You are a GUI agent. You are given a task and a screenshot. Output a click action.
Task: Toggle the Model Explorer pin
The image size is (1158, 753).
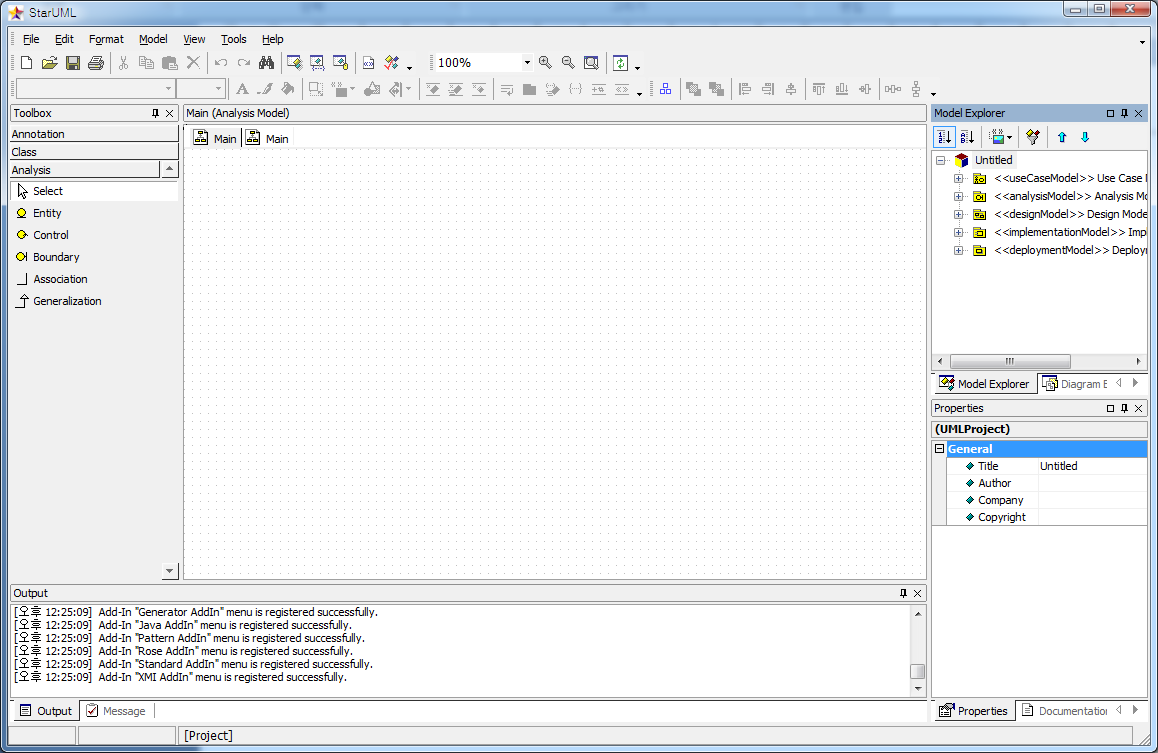(x=1124, y=113)
